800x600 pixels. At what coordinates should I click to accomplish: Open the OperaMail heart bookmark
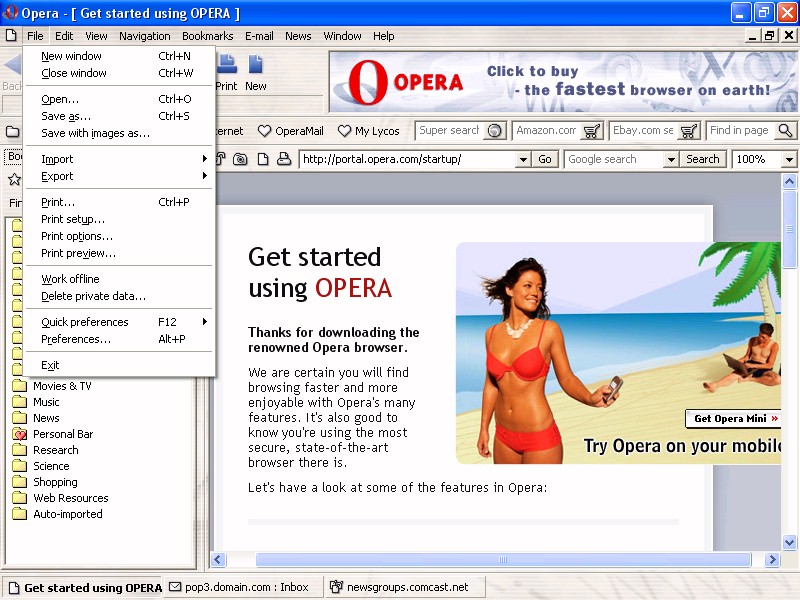coord(291,131)
